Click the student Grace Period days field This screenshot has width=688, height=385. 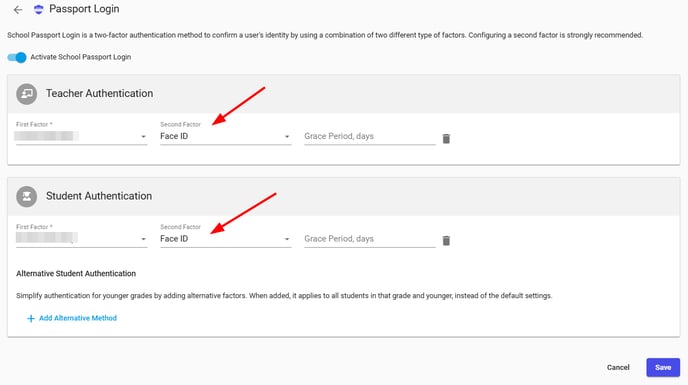click(369, 239)
